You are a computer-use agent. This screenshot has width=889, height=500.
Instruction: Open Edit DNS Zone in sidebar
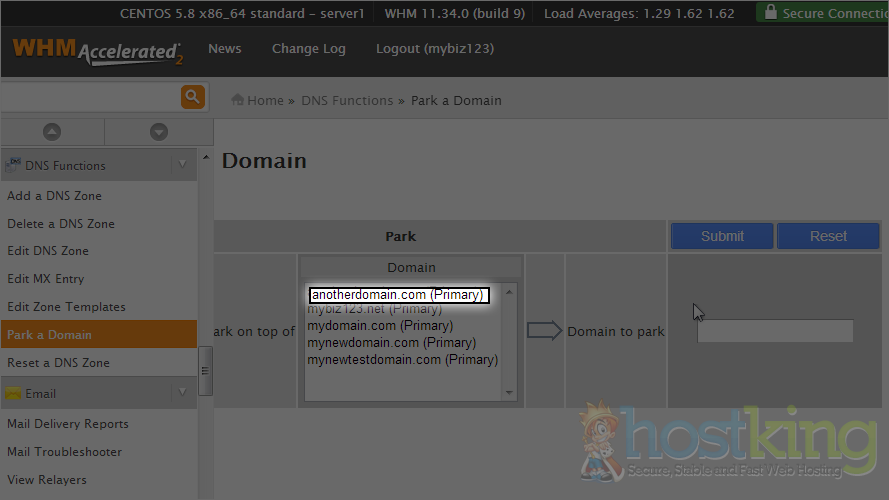[48, 251]
